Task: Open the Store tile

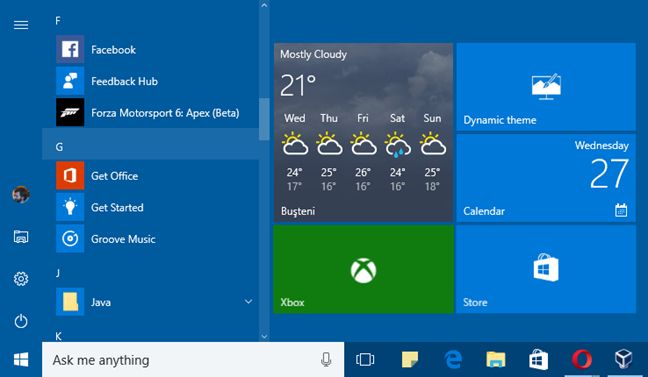Action: (x=546, y=269)
